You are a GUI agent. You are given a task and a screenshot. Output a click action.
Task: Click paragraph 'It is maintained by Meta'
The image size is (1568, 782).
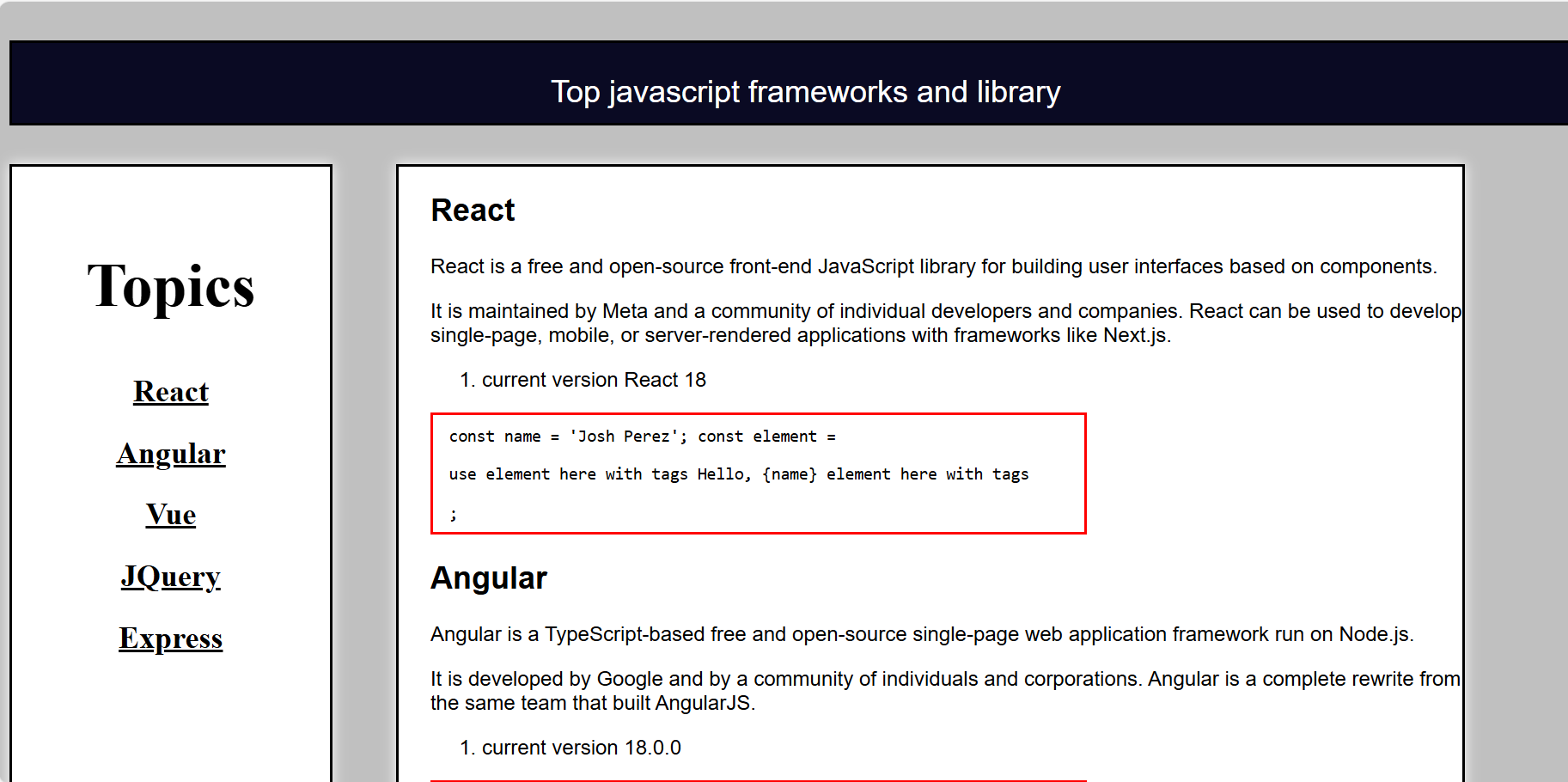coord(946,323)
